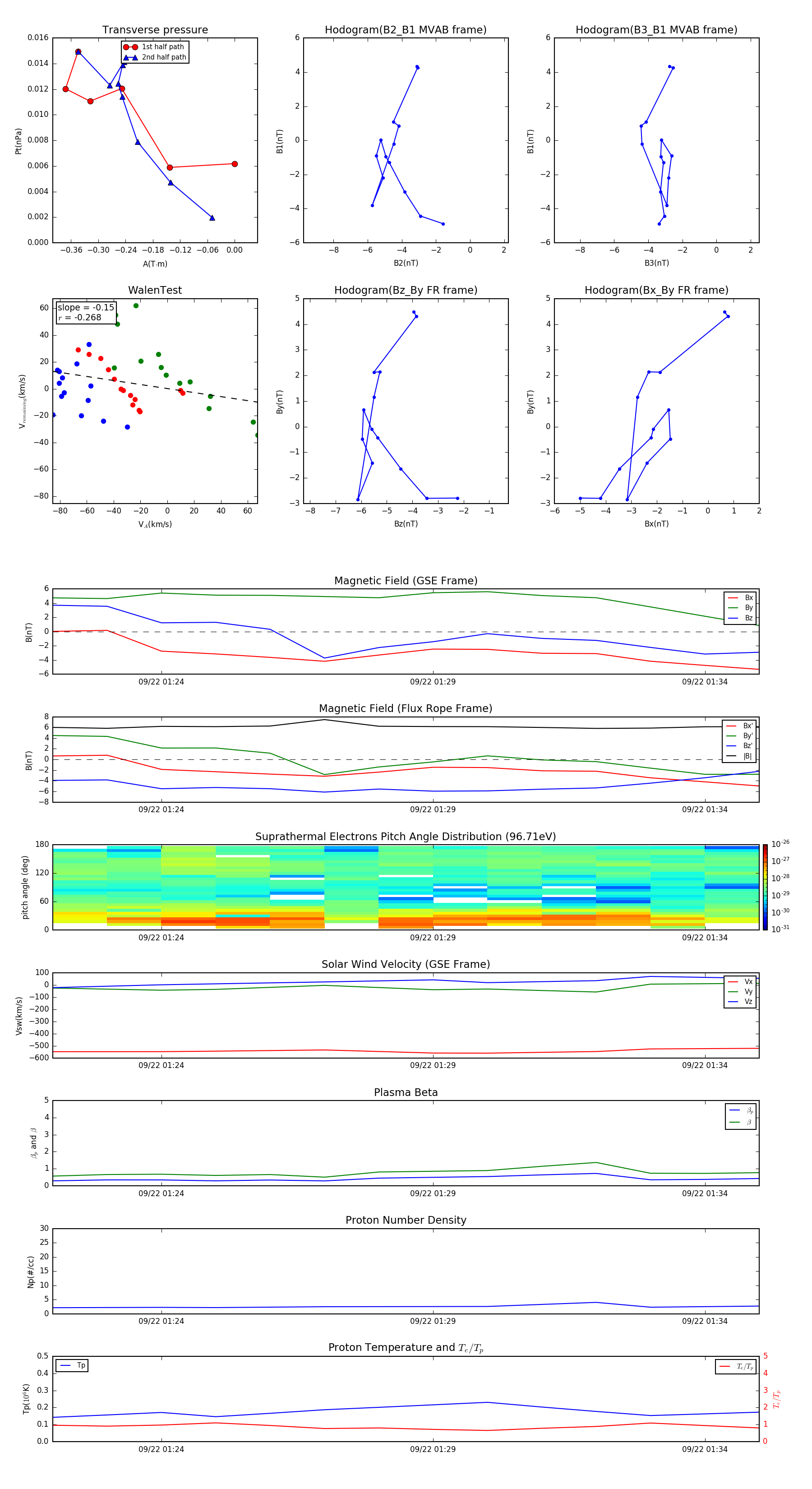Click the 'Hodogram(B3_B1 MVAB frame)' title
Image resolution: width=812 pixels, height=1489 pixels.
(x=656, y=30)
